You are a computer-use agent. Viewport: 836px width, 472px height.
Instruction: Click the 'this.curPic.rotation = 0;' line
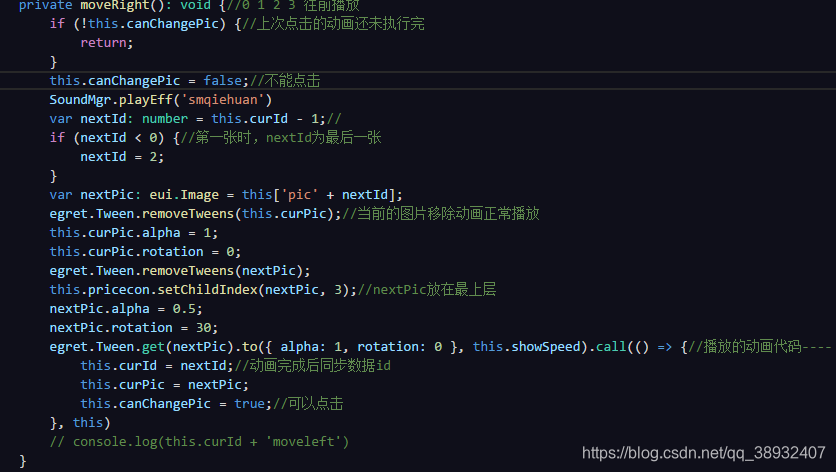coord(145,252)
